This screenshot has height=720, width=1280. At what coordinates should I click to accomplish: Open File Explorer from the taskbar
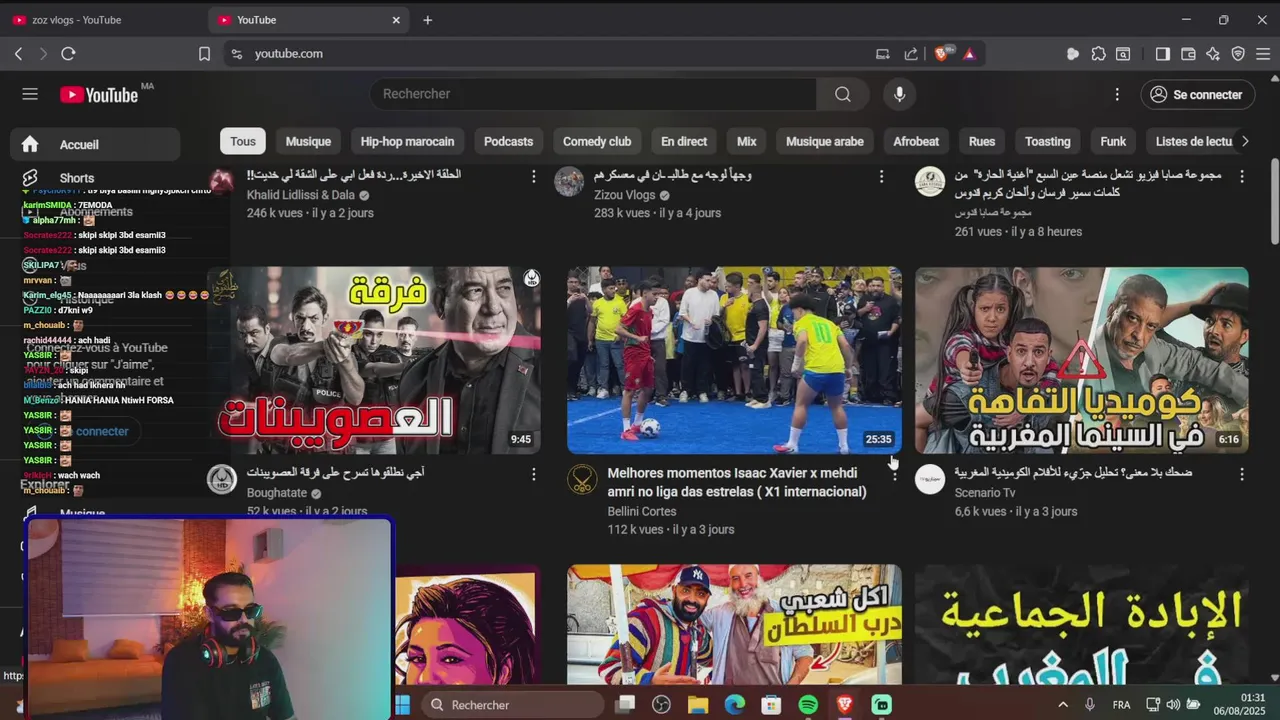tap(697, 705)
